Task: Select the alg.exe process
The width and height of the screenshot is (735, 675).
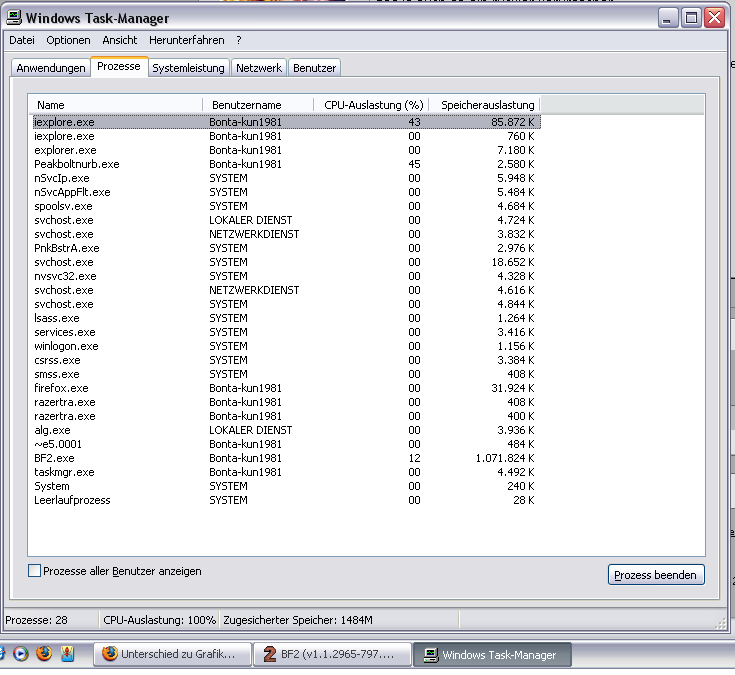Action: tap(286, 430)
